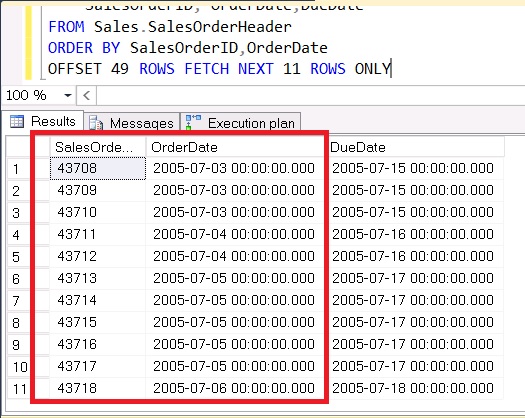Select cell 43713
The width and height of the screenshot is (525, 418).
tap(97, 278)
